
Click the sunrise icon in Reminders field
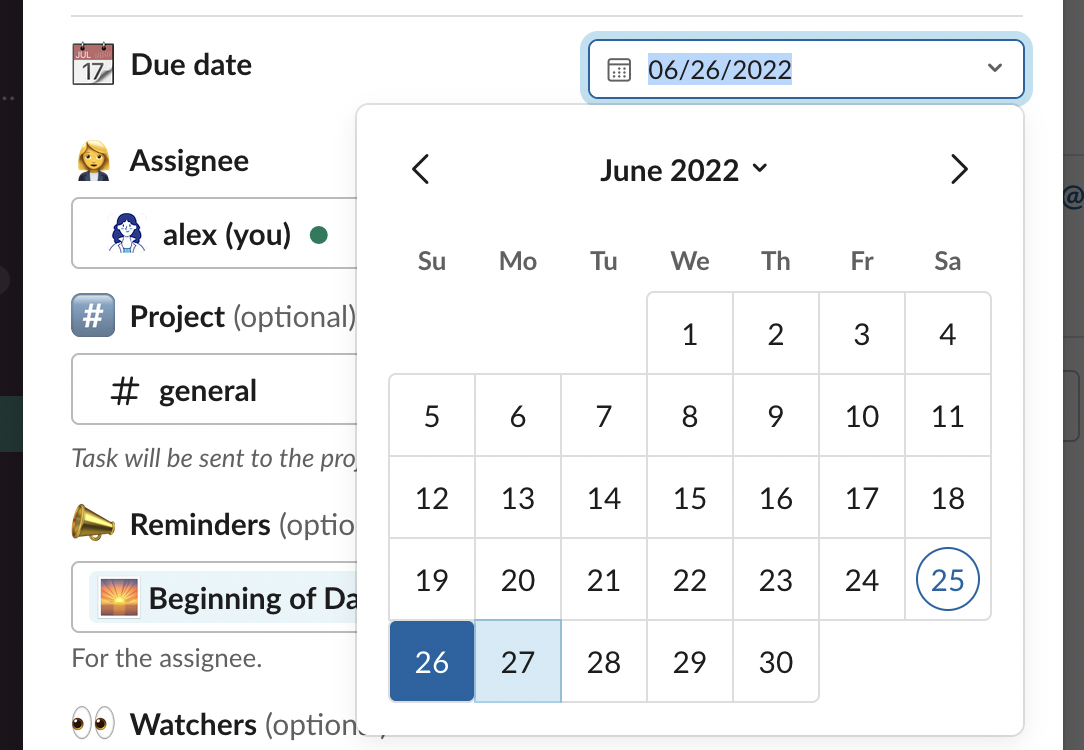118,599
